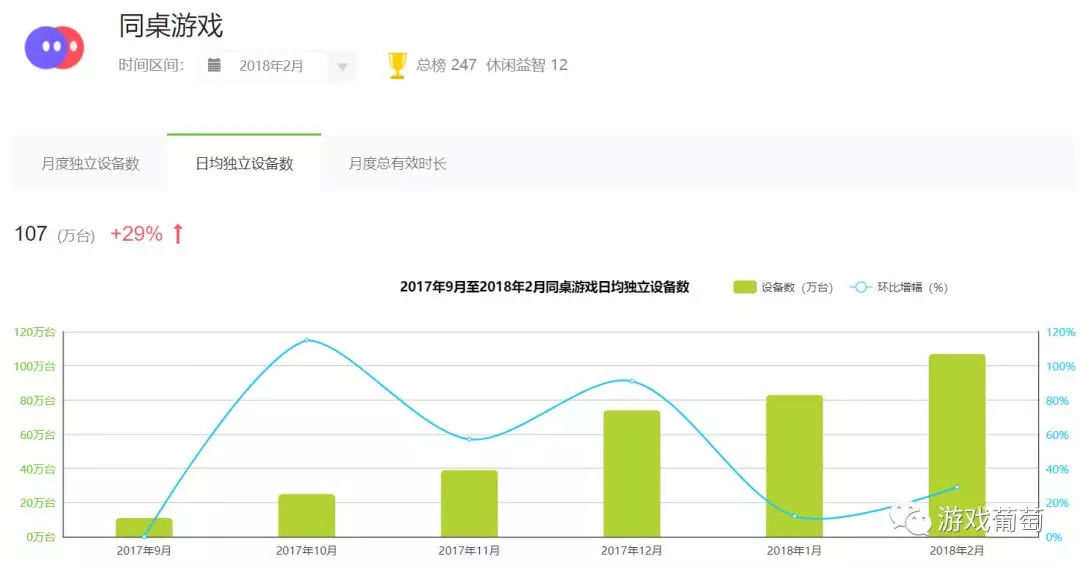Click the 休闲益智 12 category rank

coord(527,65)
